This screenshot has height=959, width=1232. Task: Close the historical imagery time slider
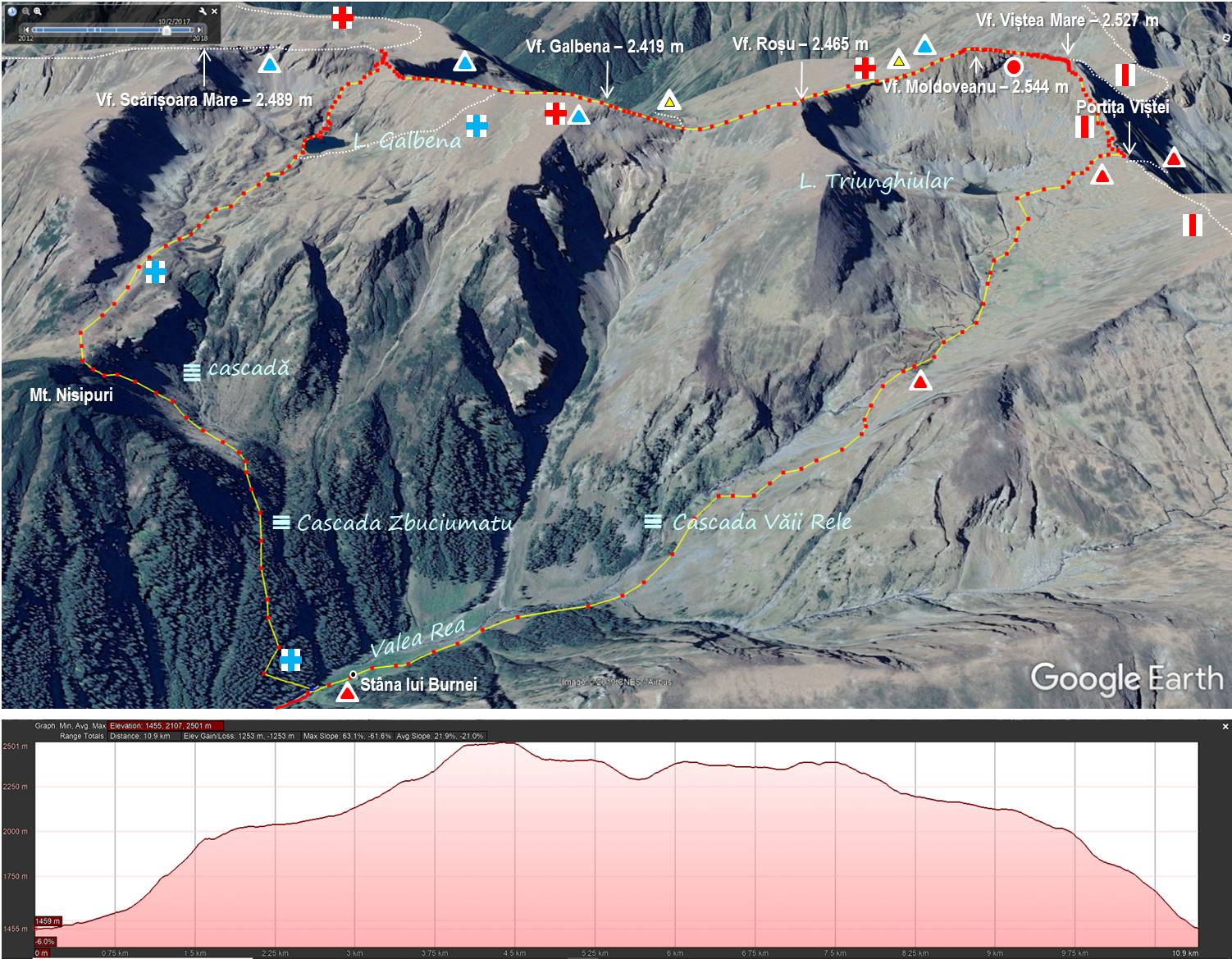click(x=214, y=11)
